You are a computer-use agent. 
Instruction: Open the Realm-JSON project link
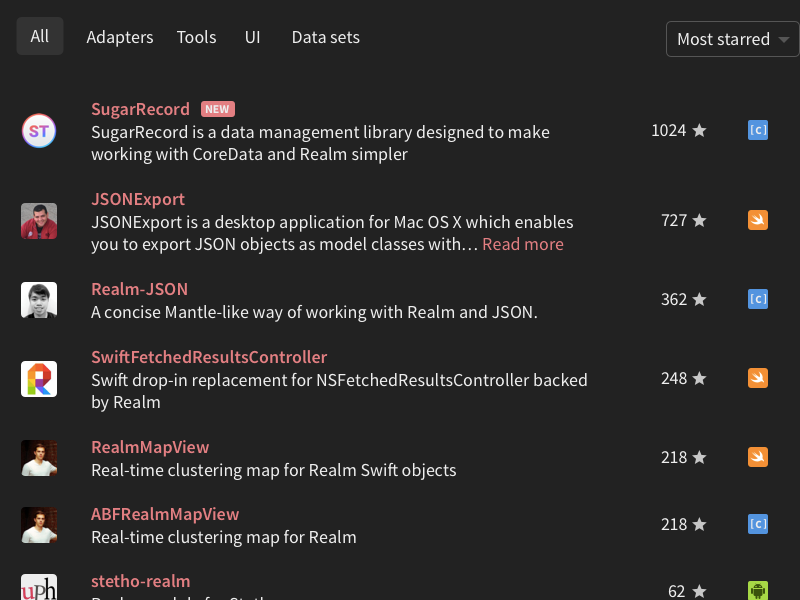139,289
